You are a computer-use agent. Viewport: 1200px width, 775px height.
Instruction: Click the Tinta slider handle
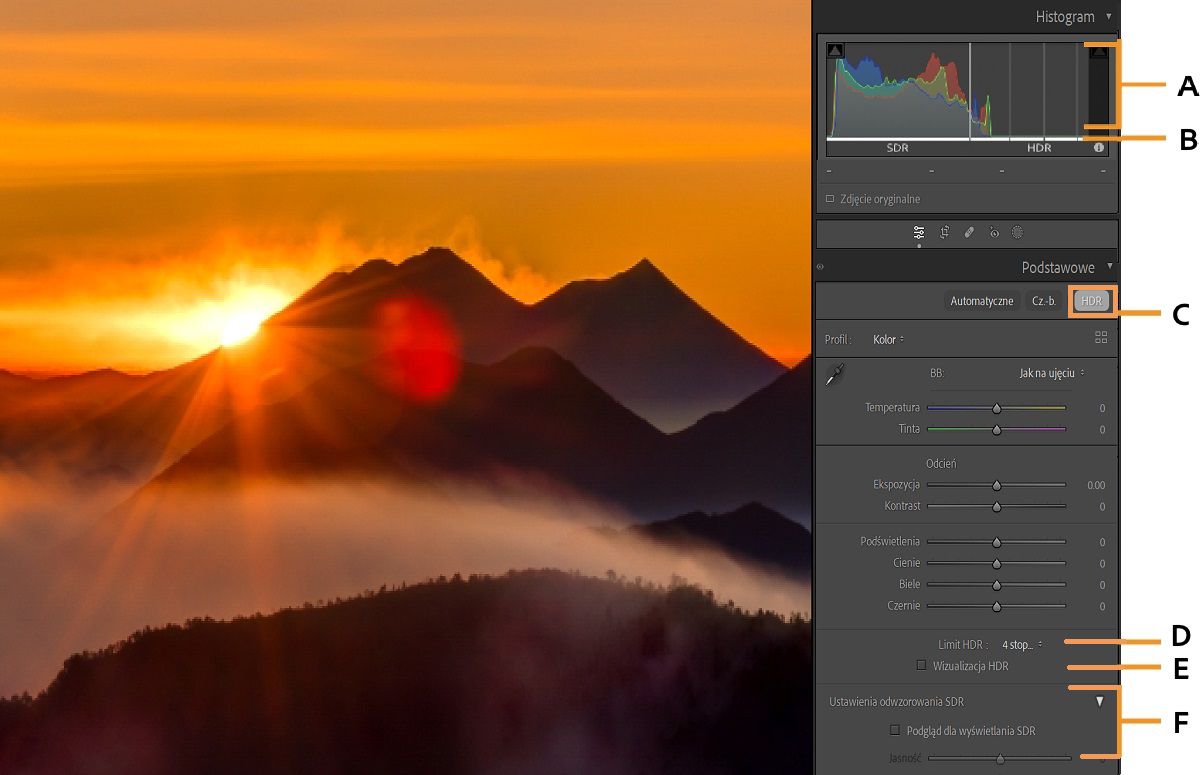click(996, 429)
